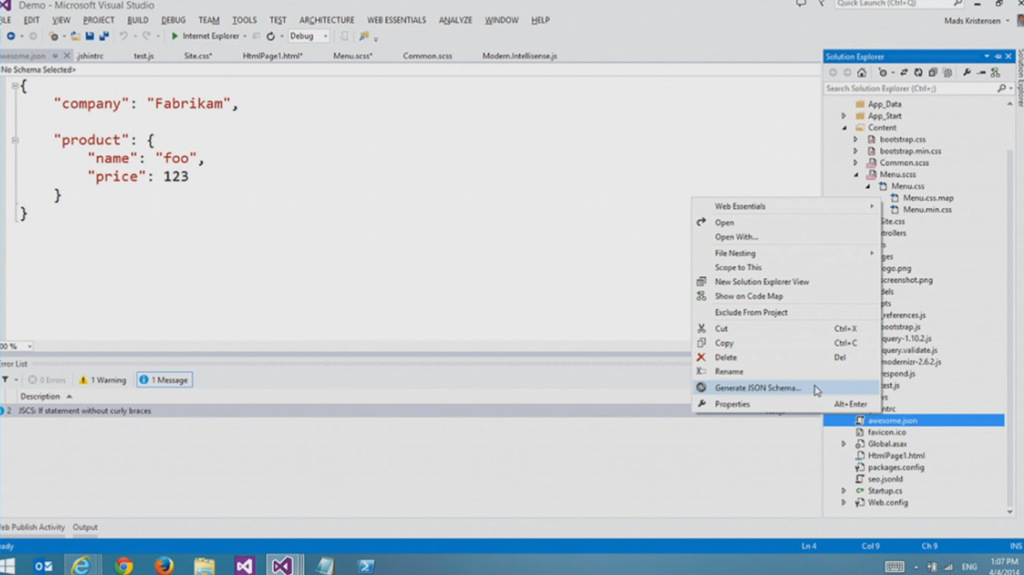The image size is (1024, 575).
Task: Switch to the Output tab
Action: pyautogui.click(x=85, y=527)
